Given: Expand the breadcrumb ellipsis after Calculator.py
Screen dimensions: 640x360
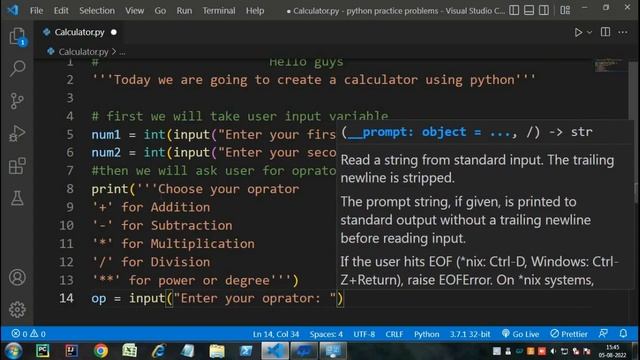Looking at the screenshot, I should click(x=122, y=52).
